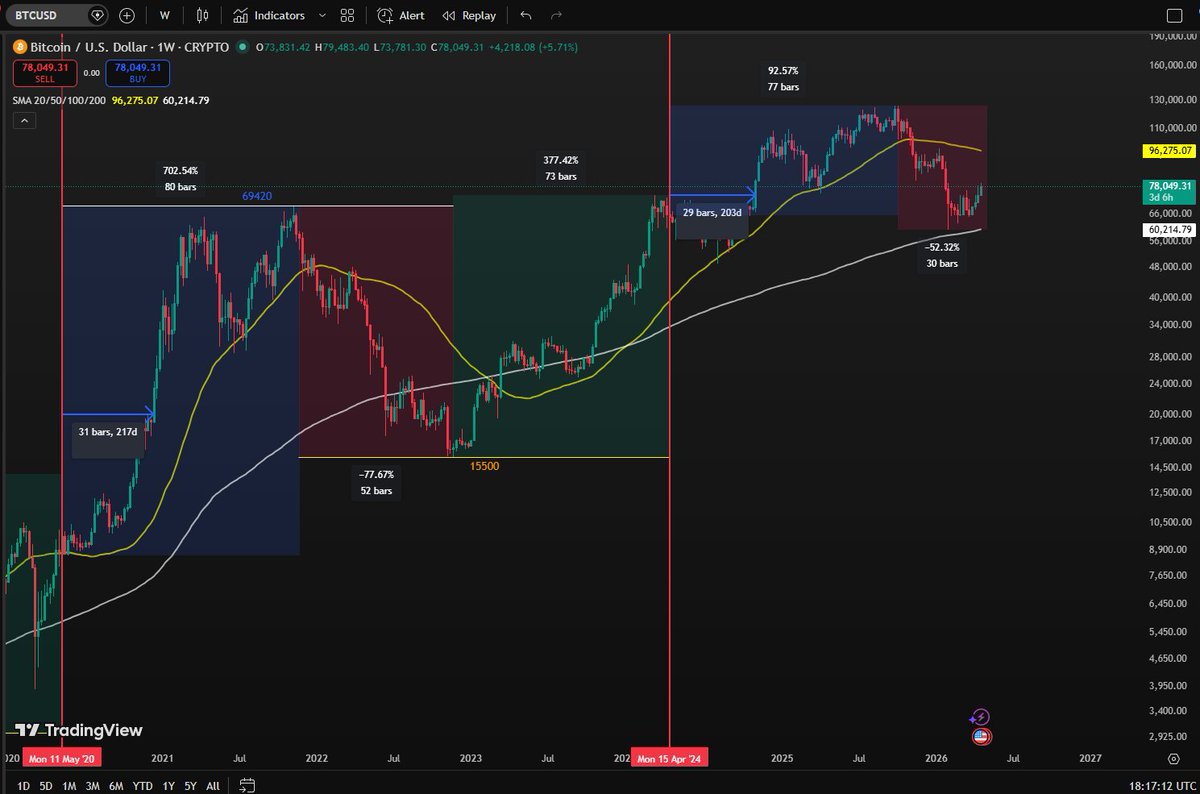Open the candlestick chart type selector
The image size is (1200, 794).
pyautogui.click(x=203, y=16)
